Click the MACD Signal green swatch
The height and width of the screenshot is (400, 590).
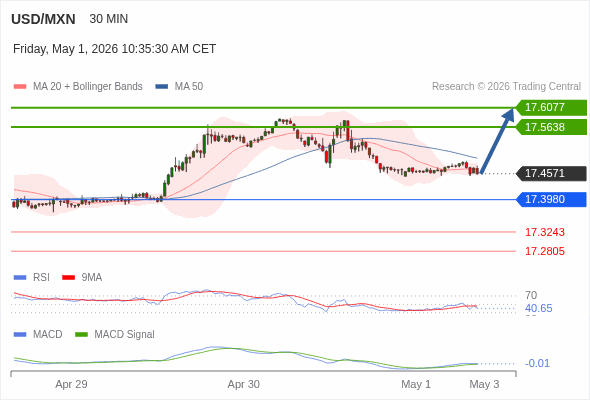click(81, 335)
